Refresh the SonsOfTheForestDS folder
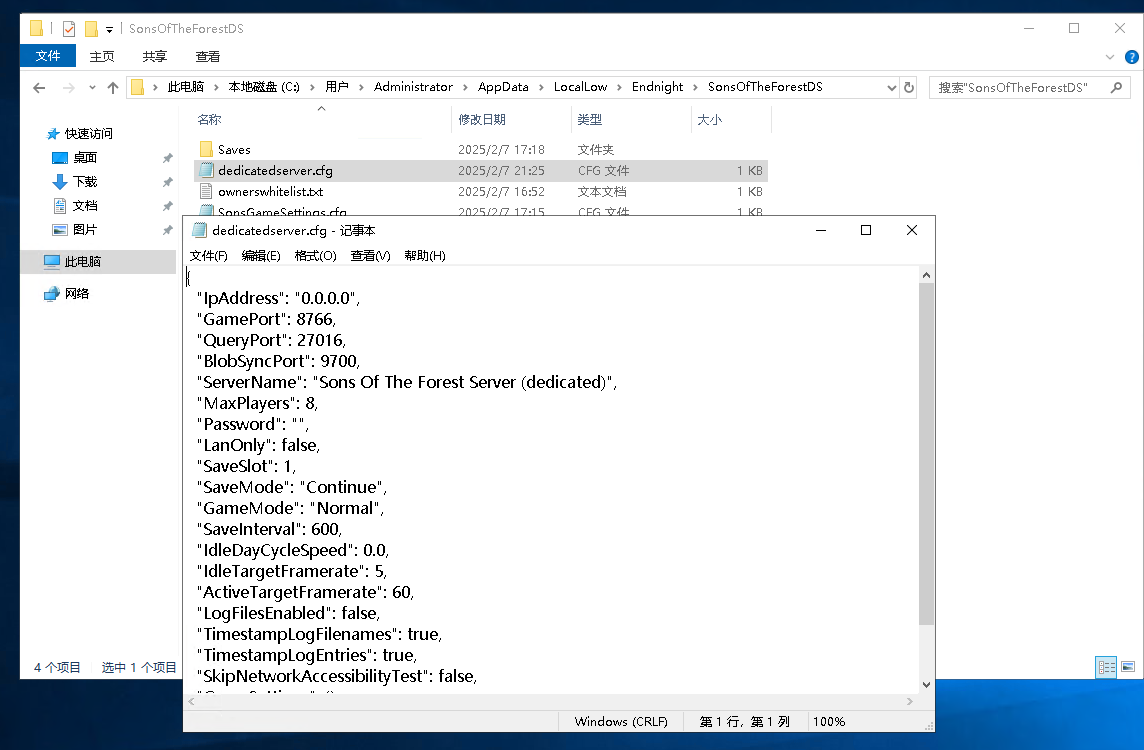This screenshot has width=1144, height=750. tap(909, 88)
